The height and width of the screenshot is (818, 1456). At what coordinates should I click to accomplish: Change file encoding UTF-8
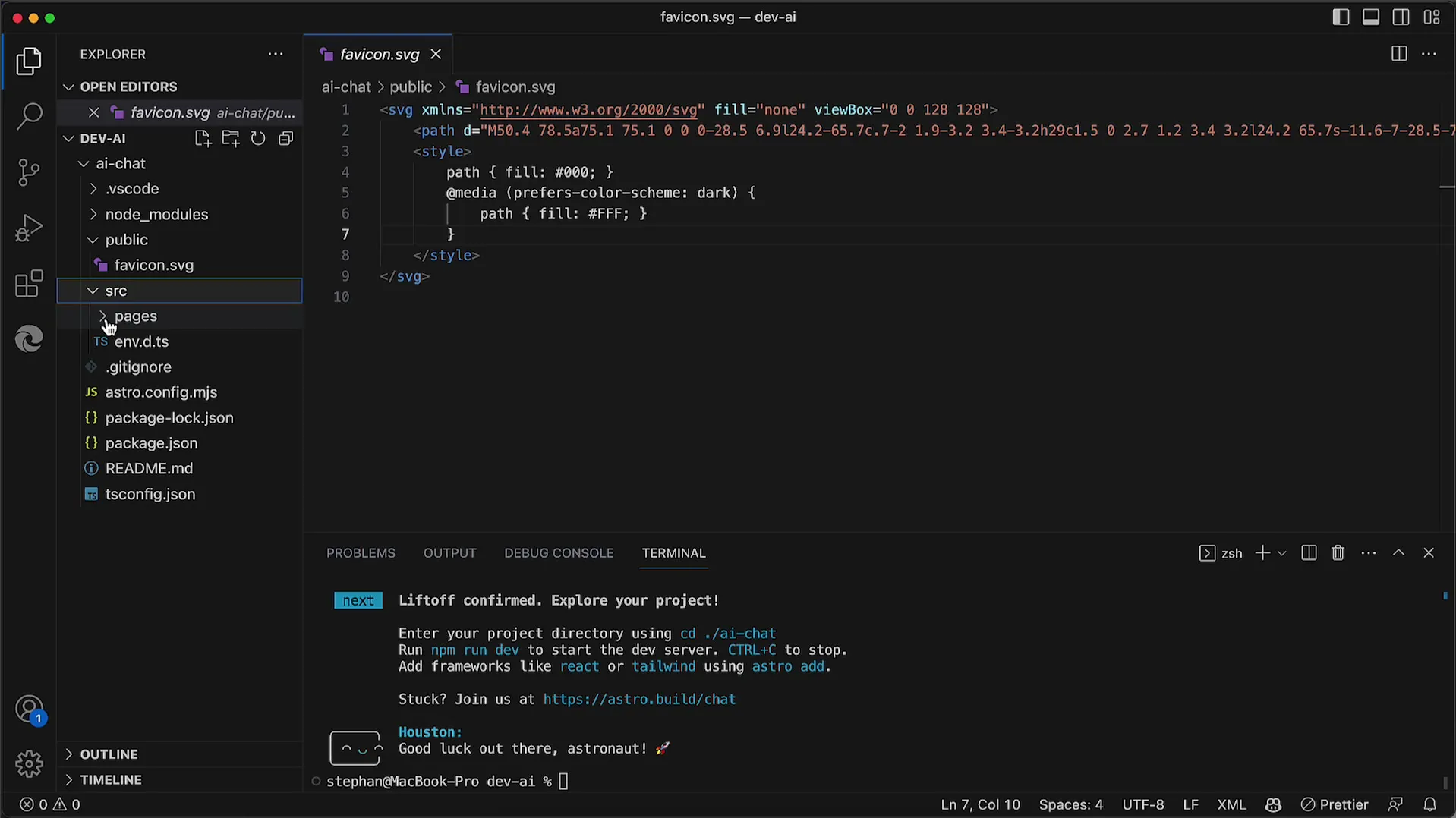pos(1142,804)
